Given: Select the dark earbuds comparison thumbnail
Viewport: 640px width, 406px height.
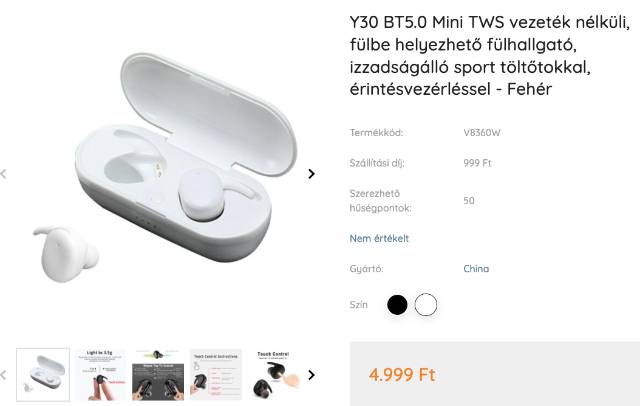Looking at the screenshot, I should 158,375.
